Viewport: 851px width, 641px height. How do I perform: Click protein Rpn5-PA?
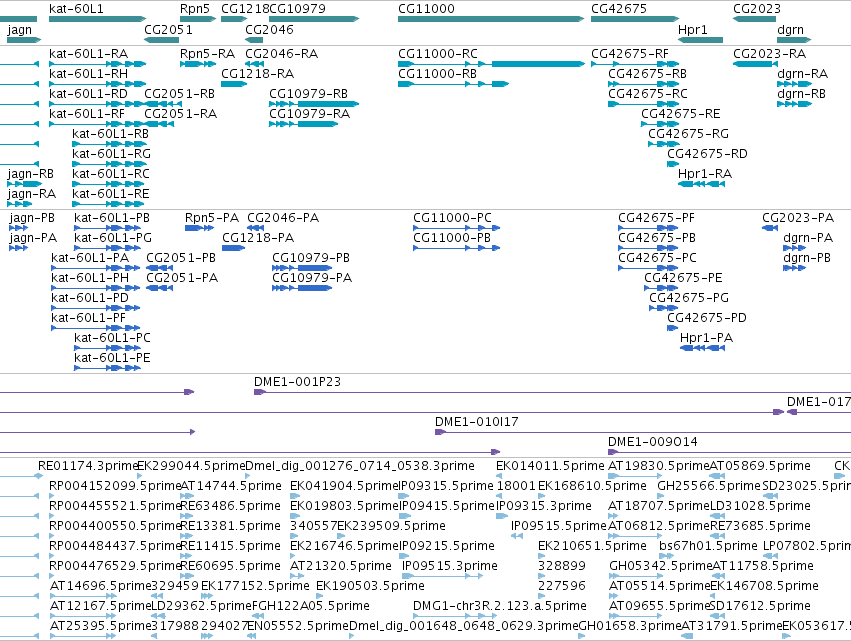[199, 228]
